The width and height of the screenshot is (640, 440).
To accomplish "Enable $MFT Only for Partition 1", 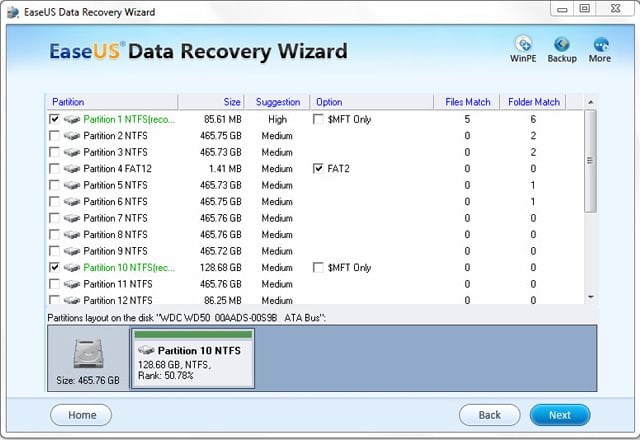I will 318,119.
